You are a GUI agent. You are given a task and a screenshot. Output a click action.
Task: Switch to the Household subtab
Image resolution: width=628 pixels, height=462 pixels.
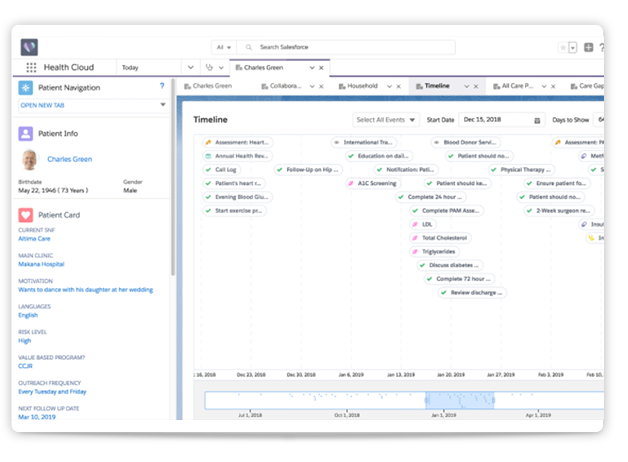358,86
